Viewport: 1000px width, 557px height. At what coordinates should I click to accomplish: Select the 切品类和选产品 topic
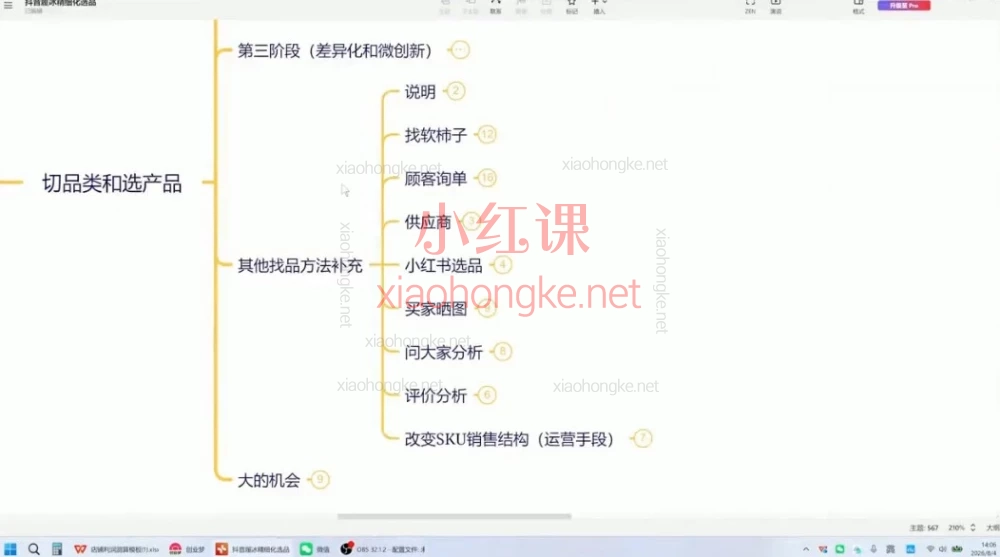[112, 184]
